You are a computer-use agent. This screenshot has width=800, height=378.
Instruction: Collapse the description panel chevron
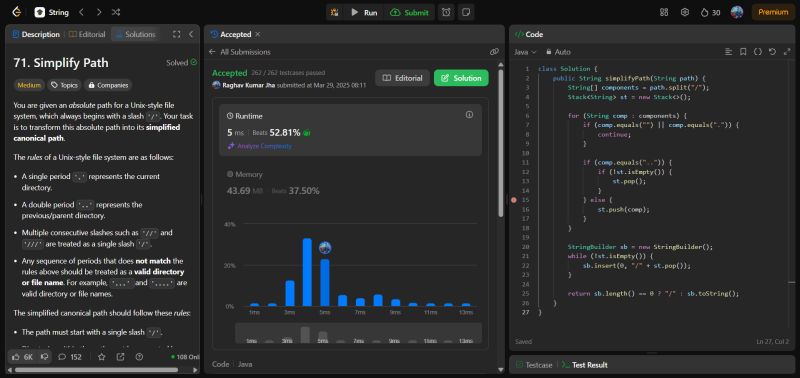(x=191, y=34)
